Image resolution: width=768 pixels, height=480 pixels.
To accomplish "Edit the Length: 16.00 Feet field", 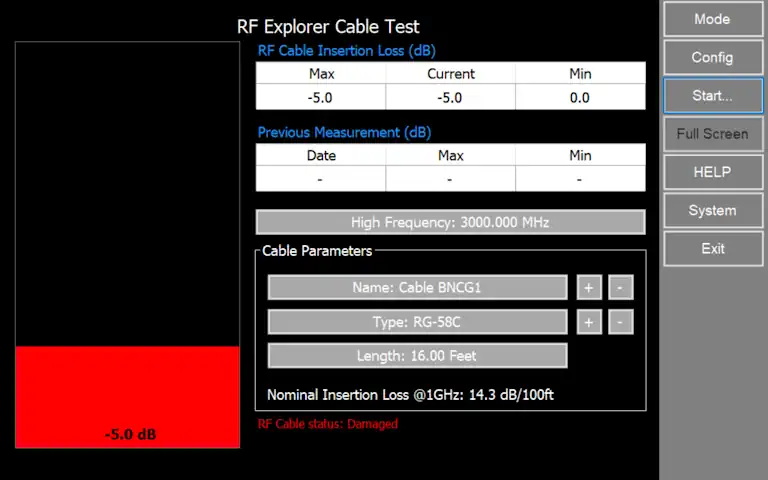I will 417,356.
